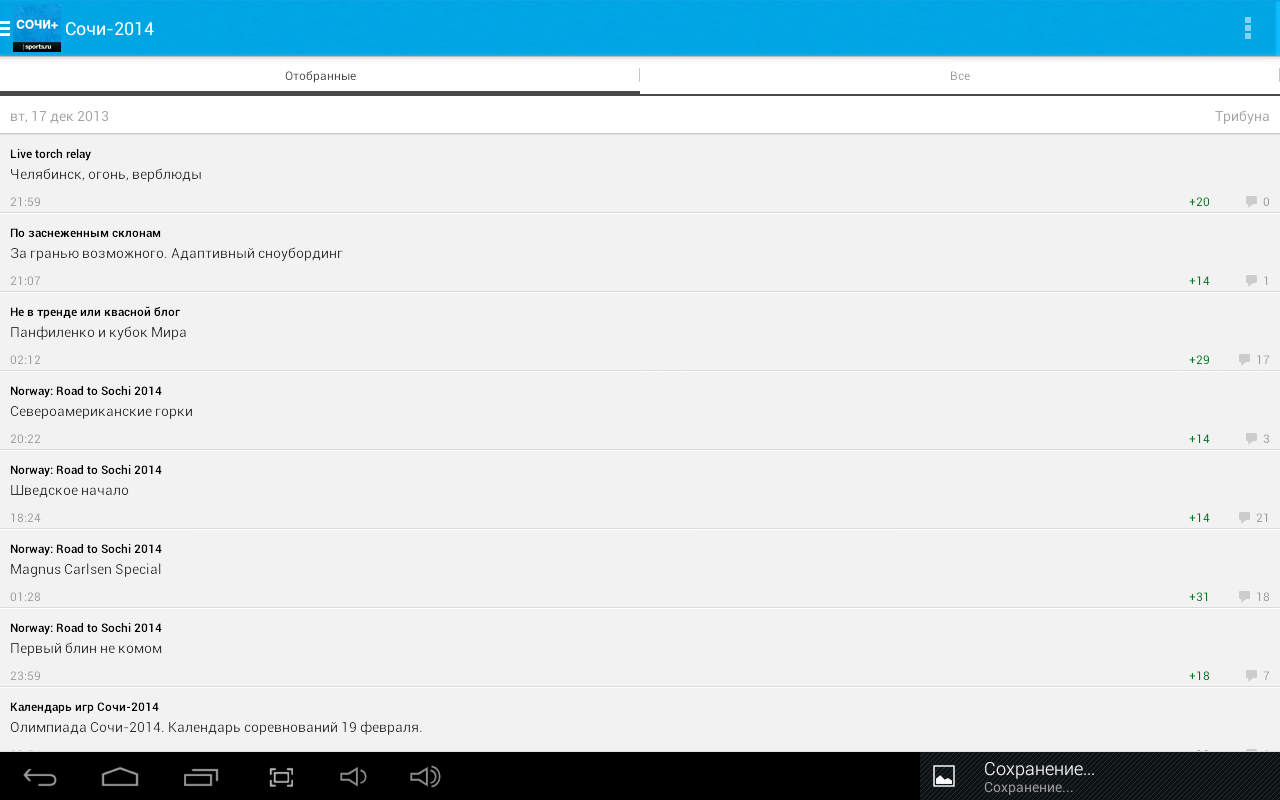Click comment icon on Челябинск, огонь, верблюды post
The width and height of the screenshot is (1280, 800).
pyautogui.click(x=1251, y=201)
